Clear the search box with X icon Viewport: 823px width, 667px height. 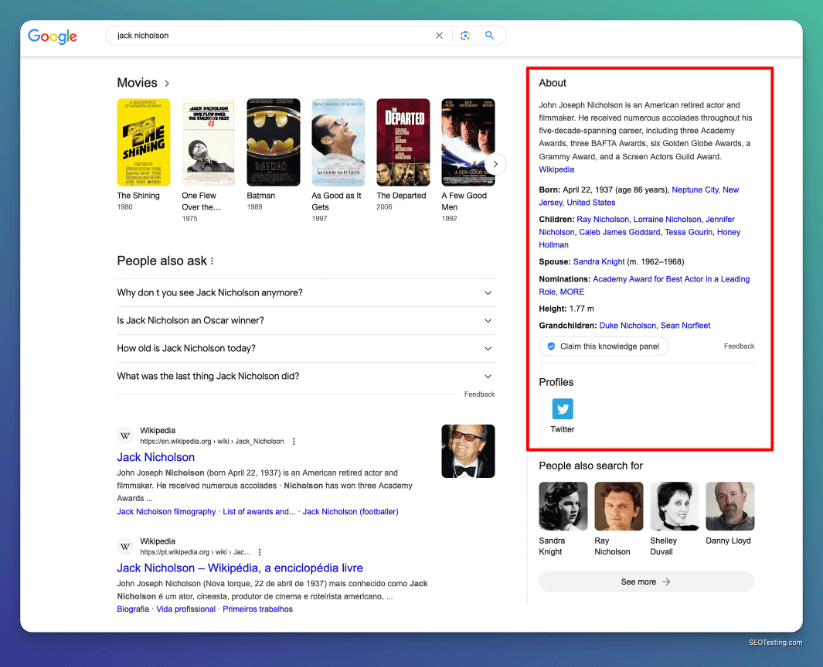point(439,35)
